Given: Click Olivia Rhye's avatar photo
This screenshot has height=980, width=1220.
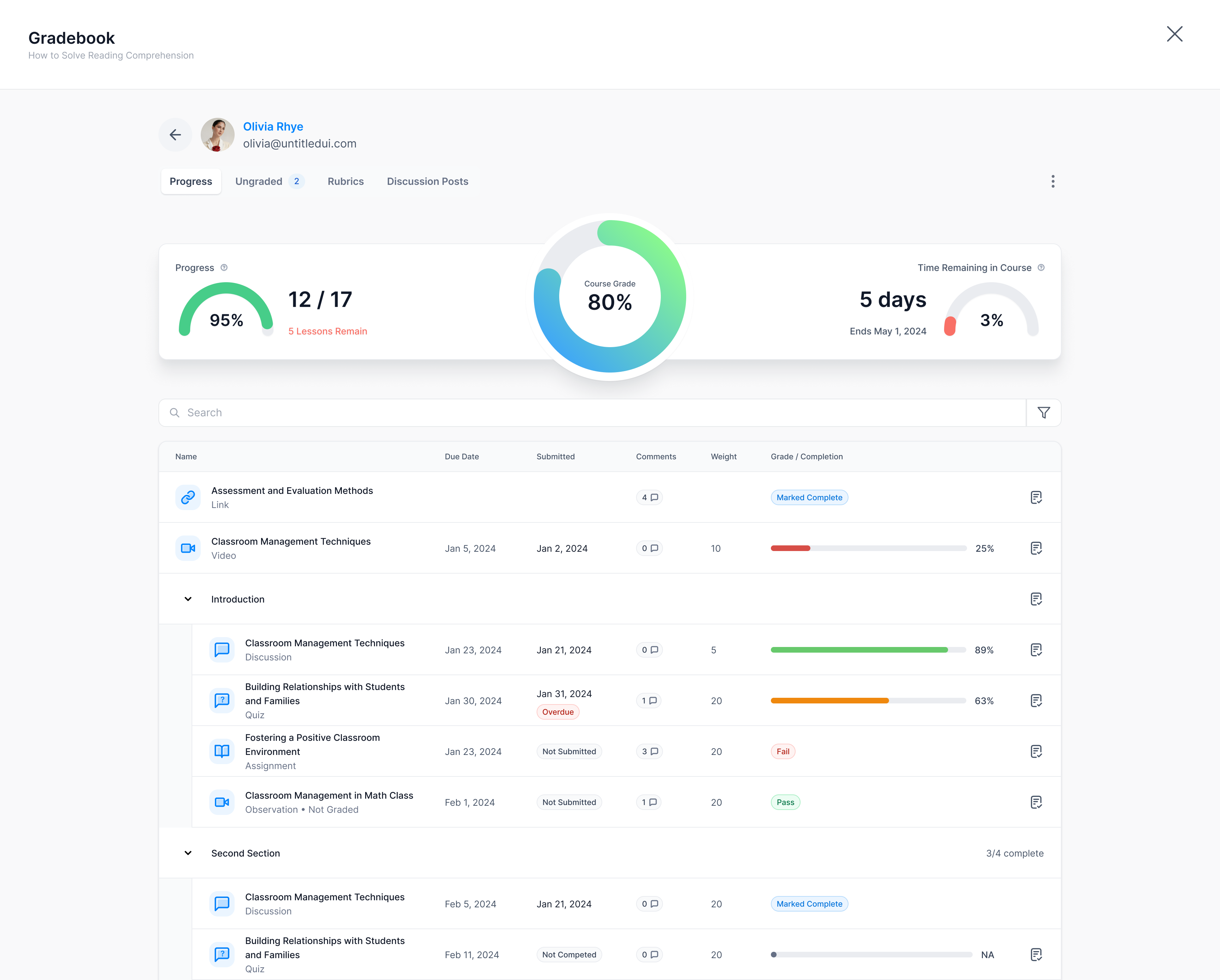Looking at the screenshot, I should 217,135.
